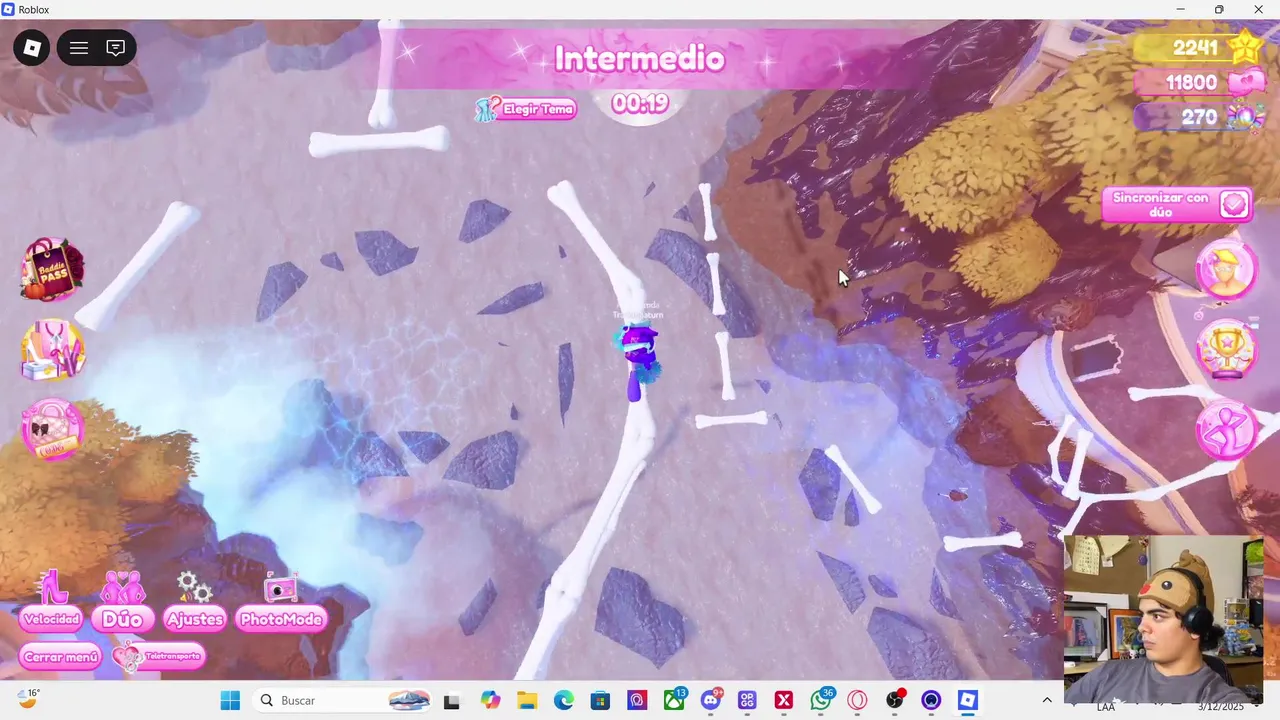Screen dimensions: 1280x720
Task: Open the Roblox logo menu
Action: click(x=32, y=47)
